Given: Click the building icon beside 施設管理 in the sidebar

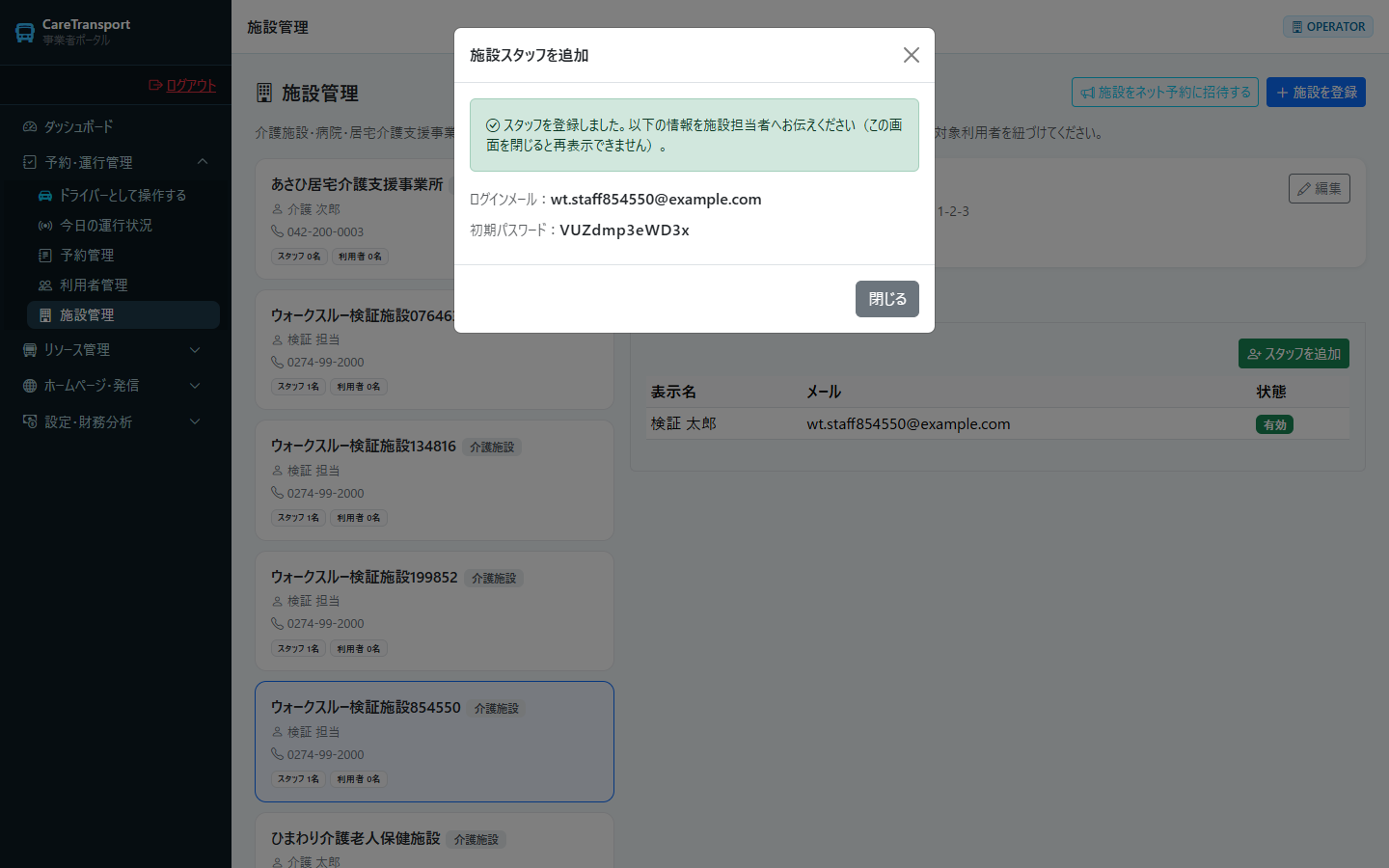Looking at the screenshot, I should coord(45,315).
